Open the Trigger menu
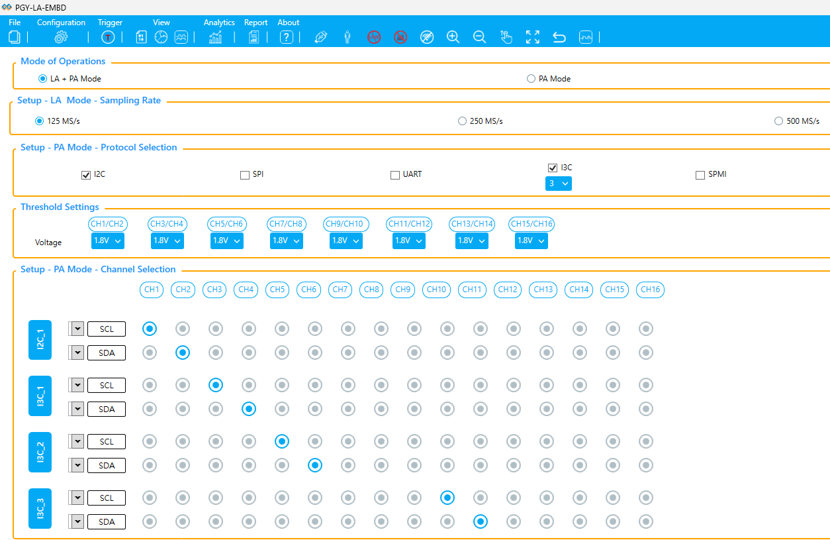This screenshot has width=830, height=540. [110, 22]
